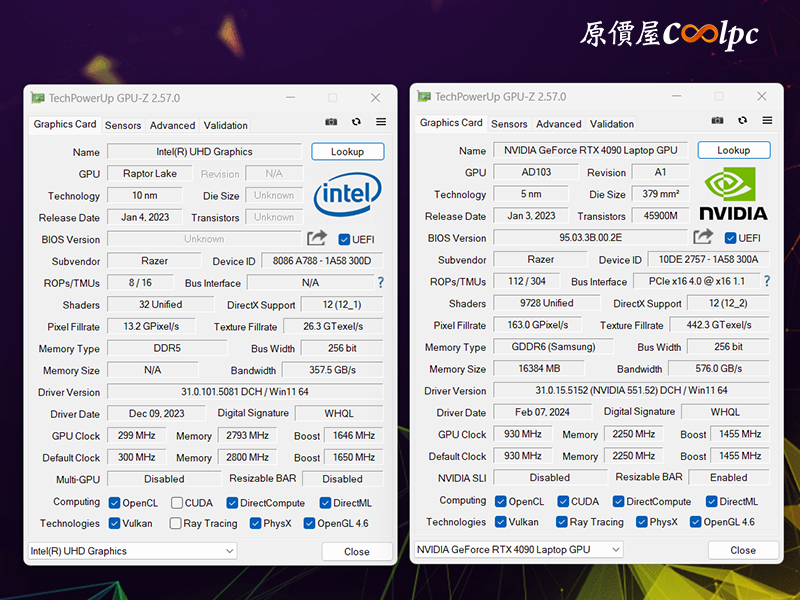Image resolution: width=800 pixels, height=600 pixels.
Task: Click BIOS share icon in NVIDIA window
Action: coord(703,236)
